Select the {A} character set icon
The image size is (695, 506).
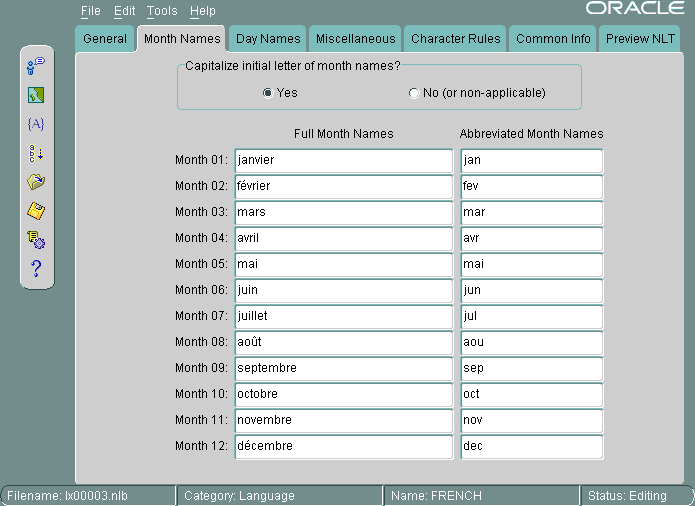36,124
